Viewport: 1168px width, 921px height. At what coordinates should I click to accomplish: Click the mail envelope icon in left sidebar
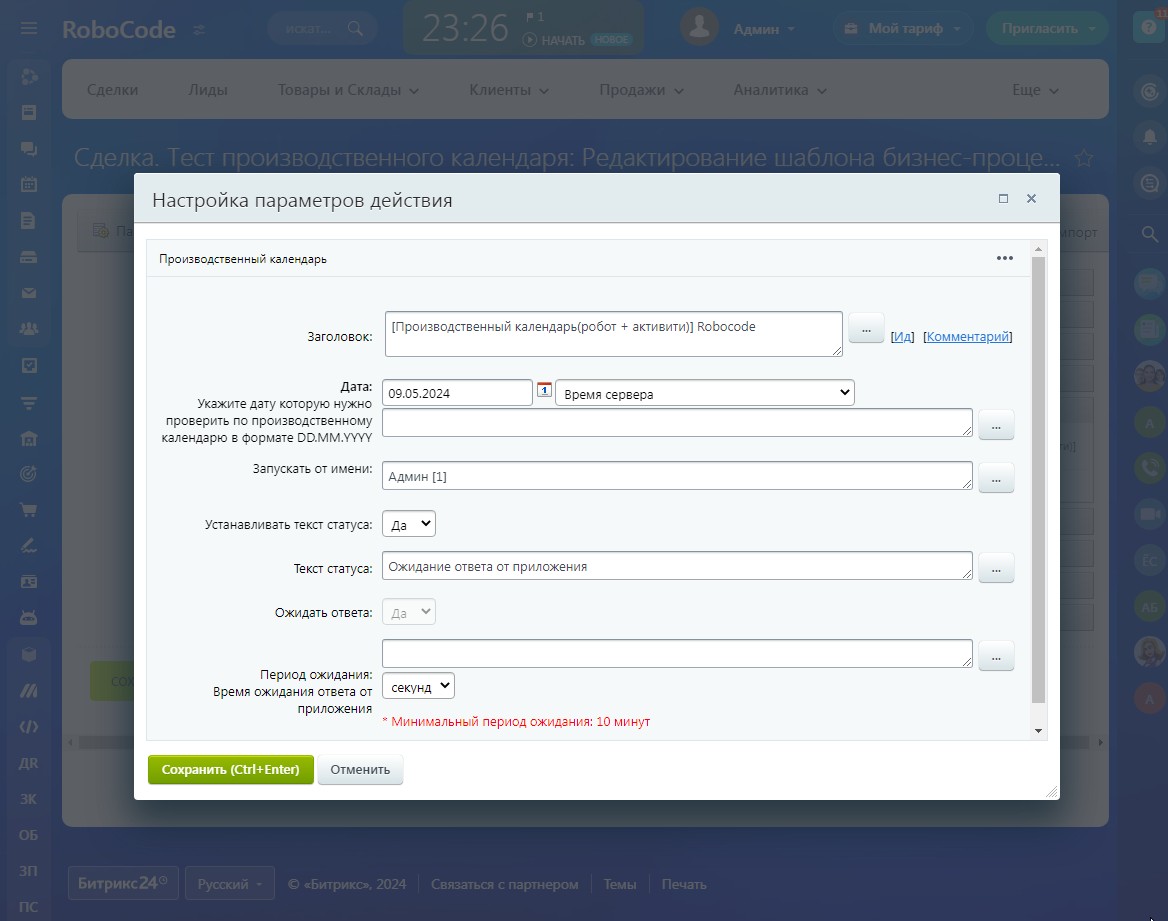[x=29, y=293]
